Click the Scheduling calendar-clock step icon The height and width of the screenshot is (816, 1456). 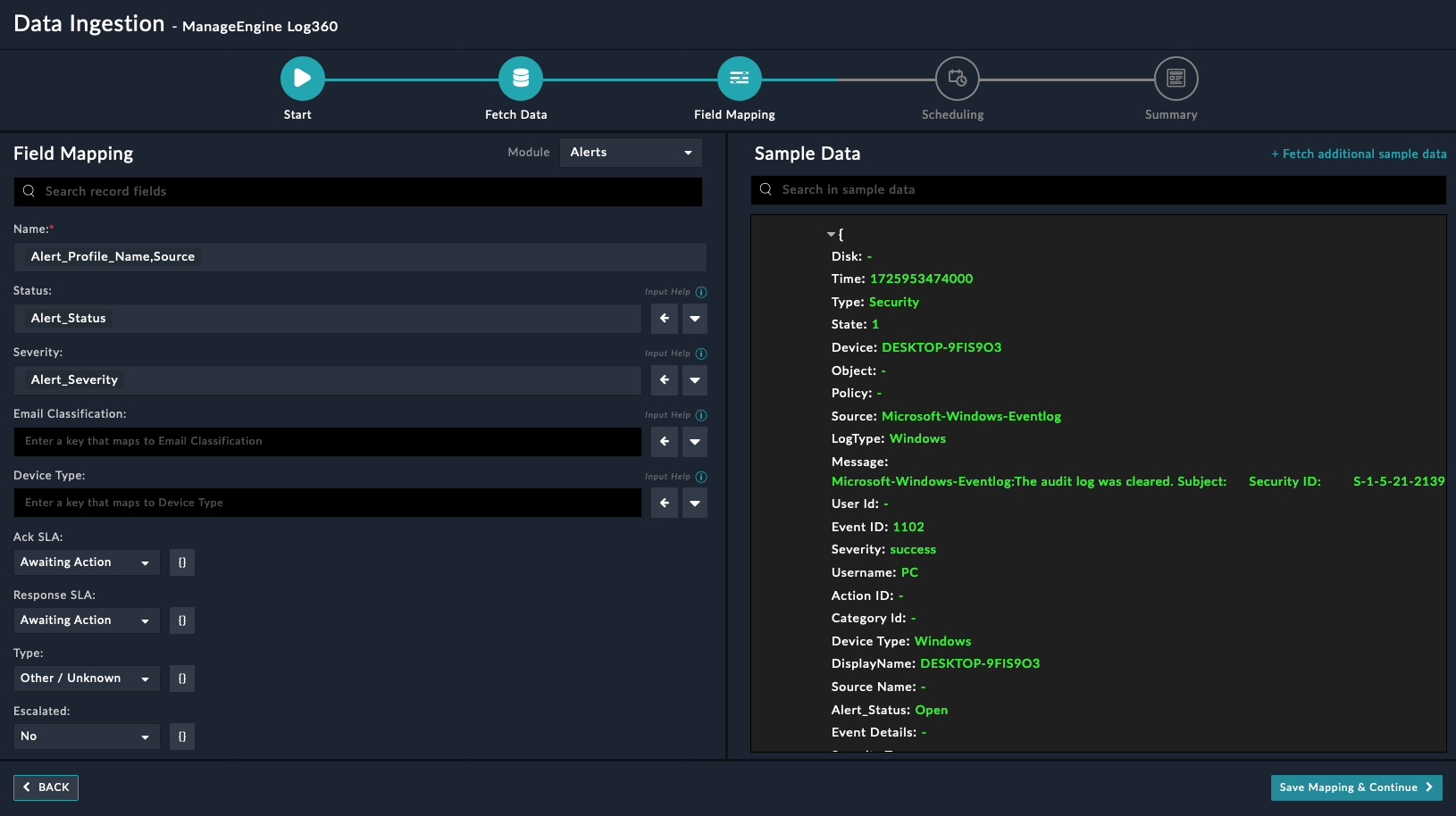pyautogui.click(x=957, y=79)
